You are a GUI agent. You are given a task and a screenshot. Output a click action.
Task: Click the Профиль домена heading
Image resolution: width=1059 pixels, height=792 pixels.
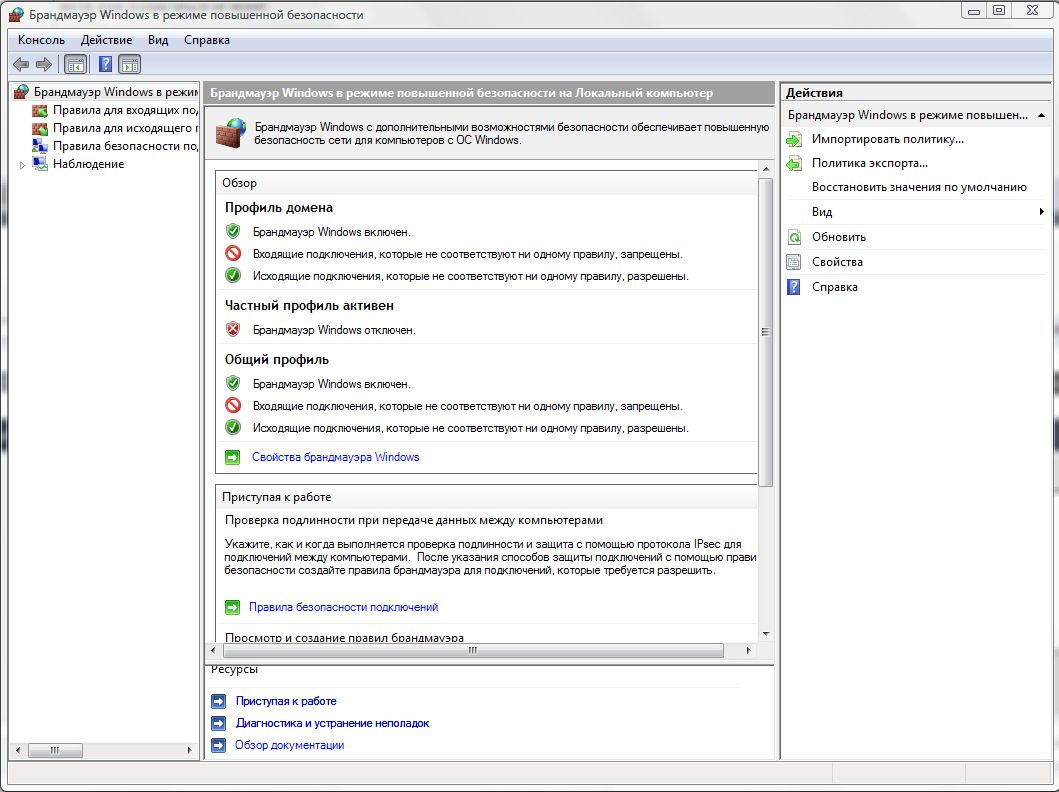point(278,208)
